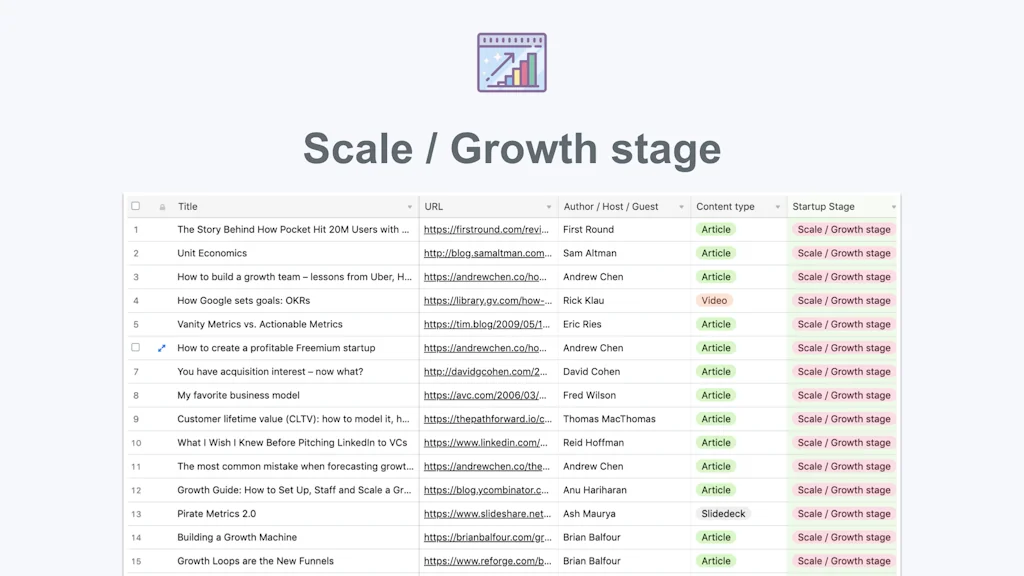Open the expand-record icon on the Freemium startup row
Viewport: 1024px width, 576px height.
click(x=162, y=348)
